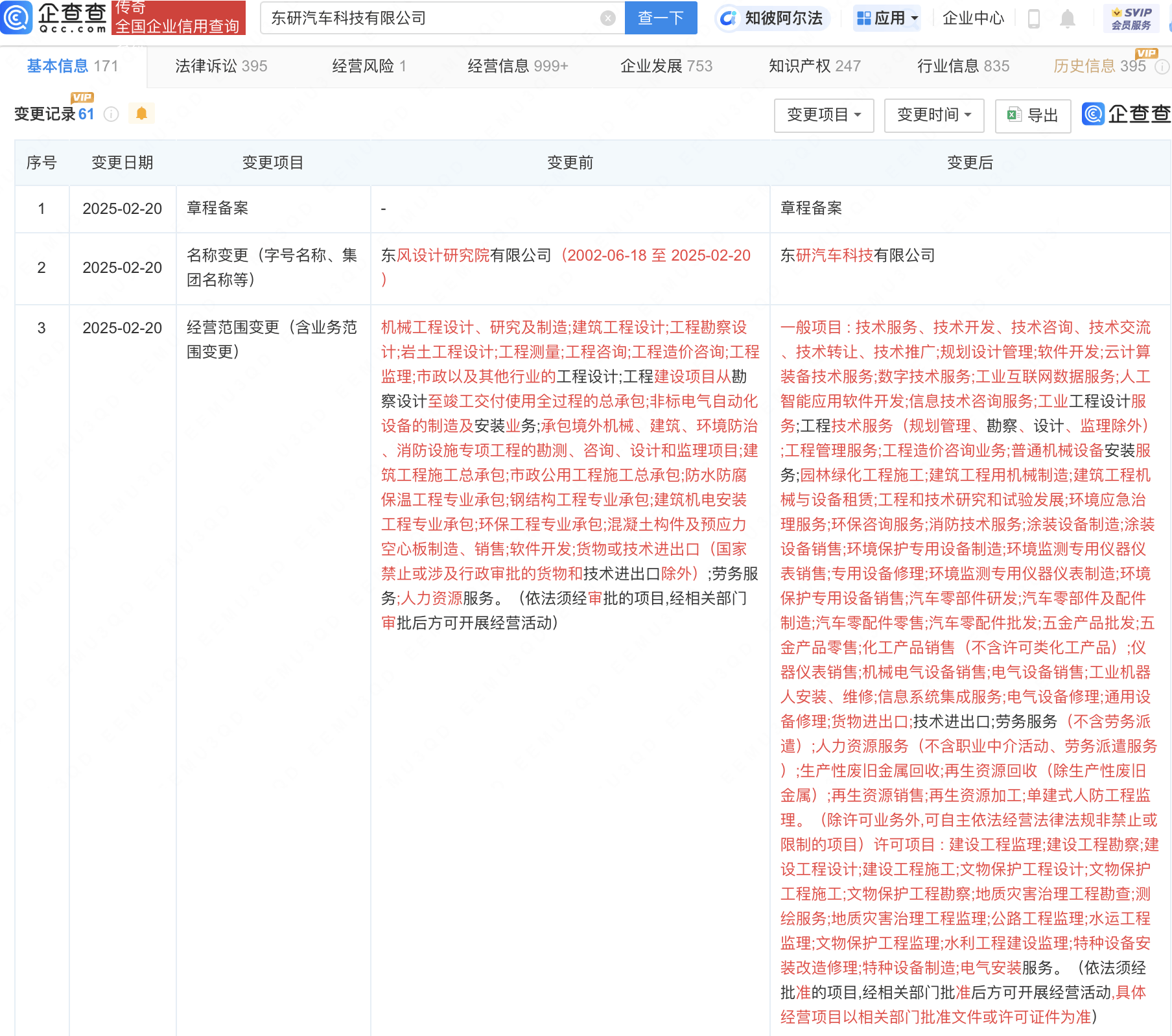Click the 变更项目 column header

click(272, 163)
